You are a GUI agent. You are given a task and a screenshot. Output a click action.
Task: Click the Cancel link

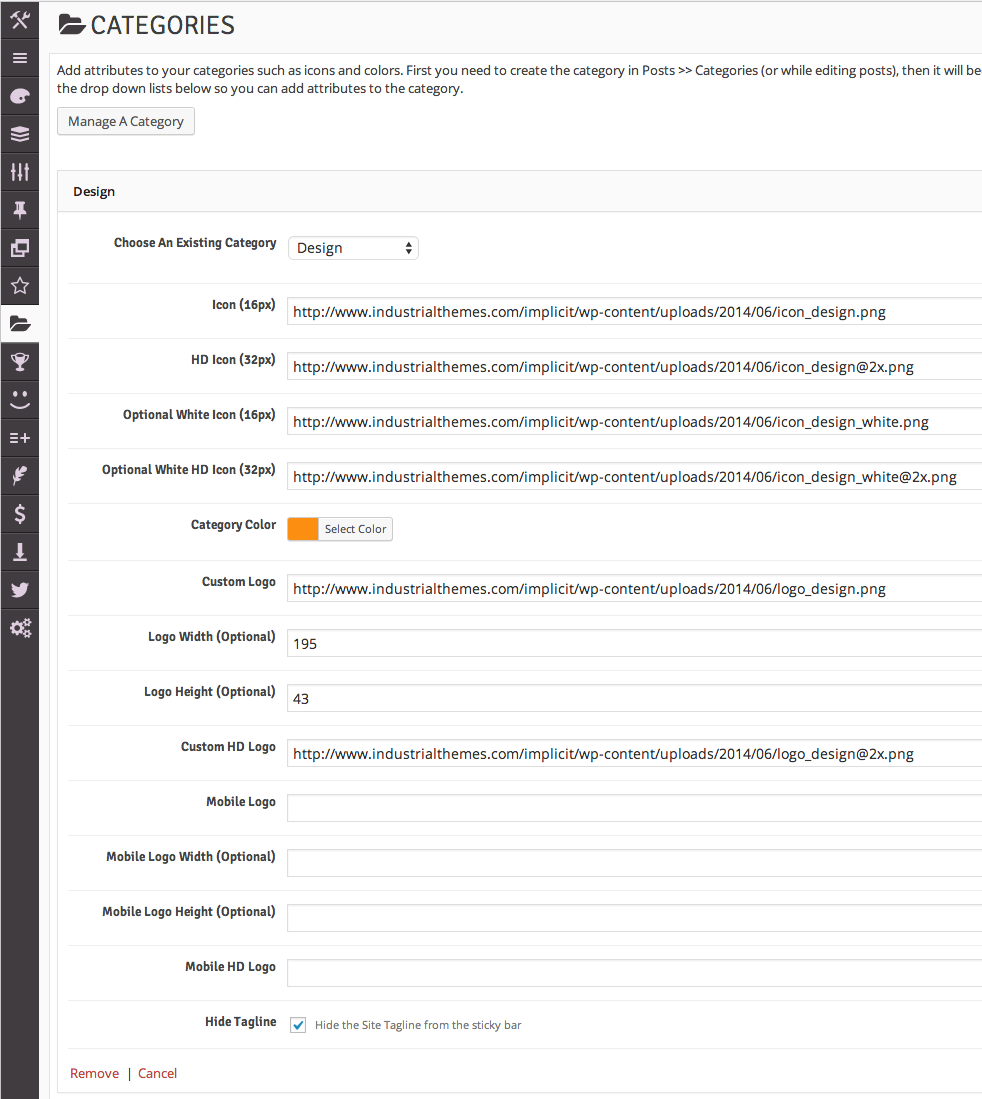tap(157, 1073)
